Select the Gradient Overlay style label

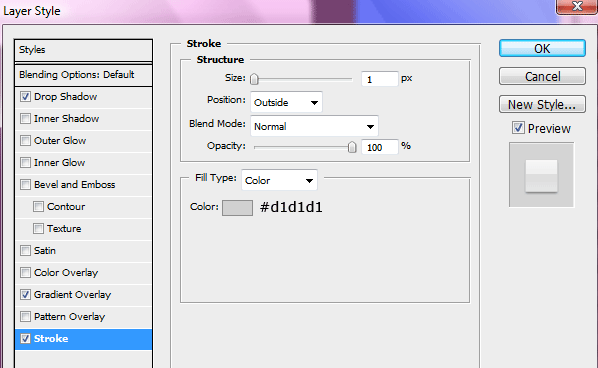72,295
